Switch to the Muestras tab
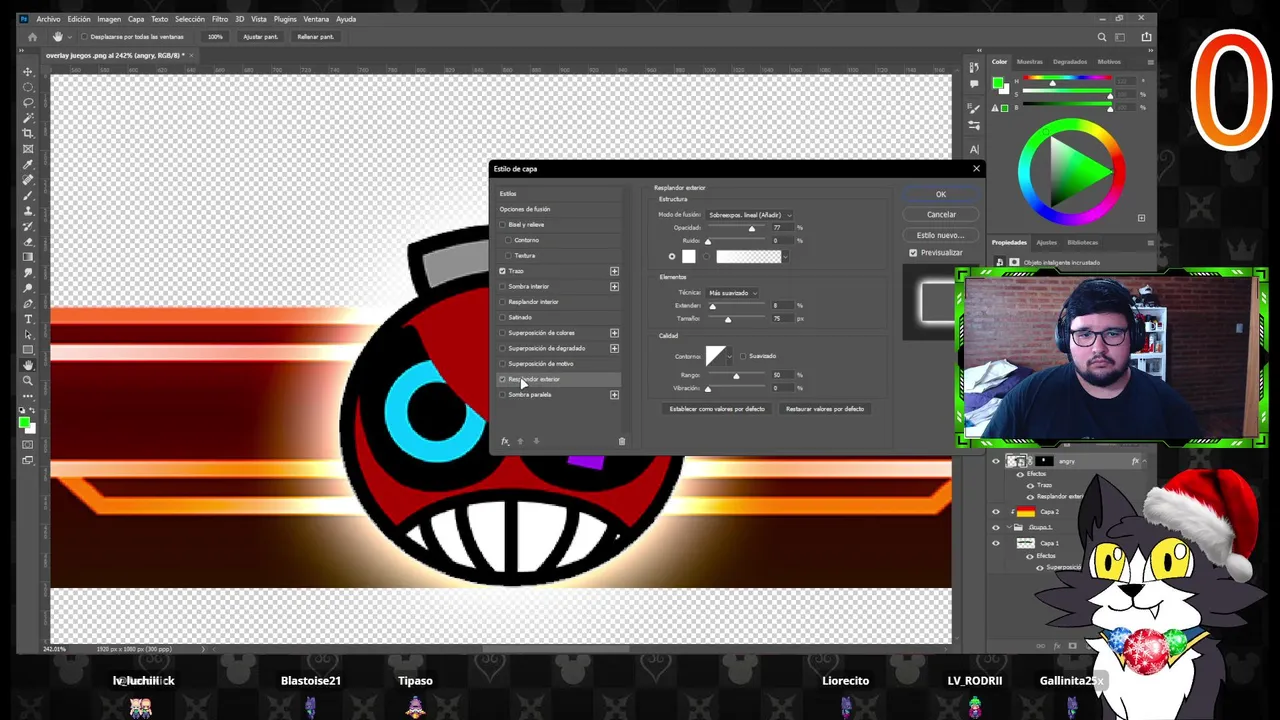1280x720 pixels. point(1029,62)
